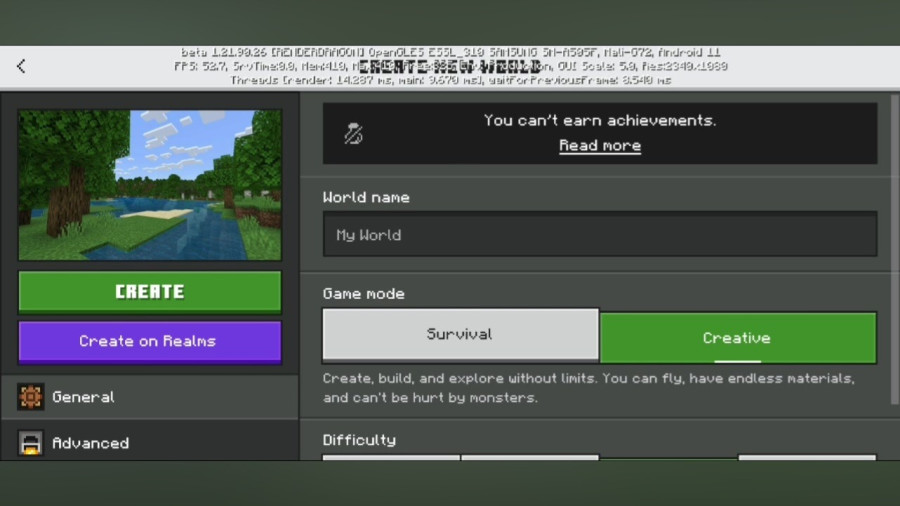Click the "Difficulty" heading
Viewport: 900px width, 506px height.
[x=359, y=440]
